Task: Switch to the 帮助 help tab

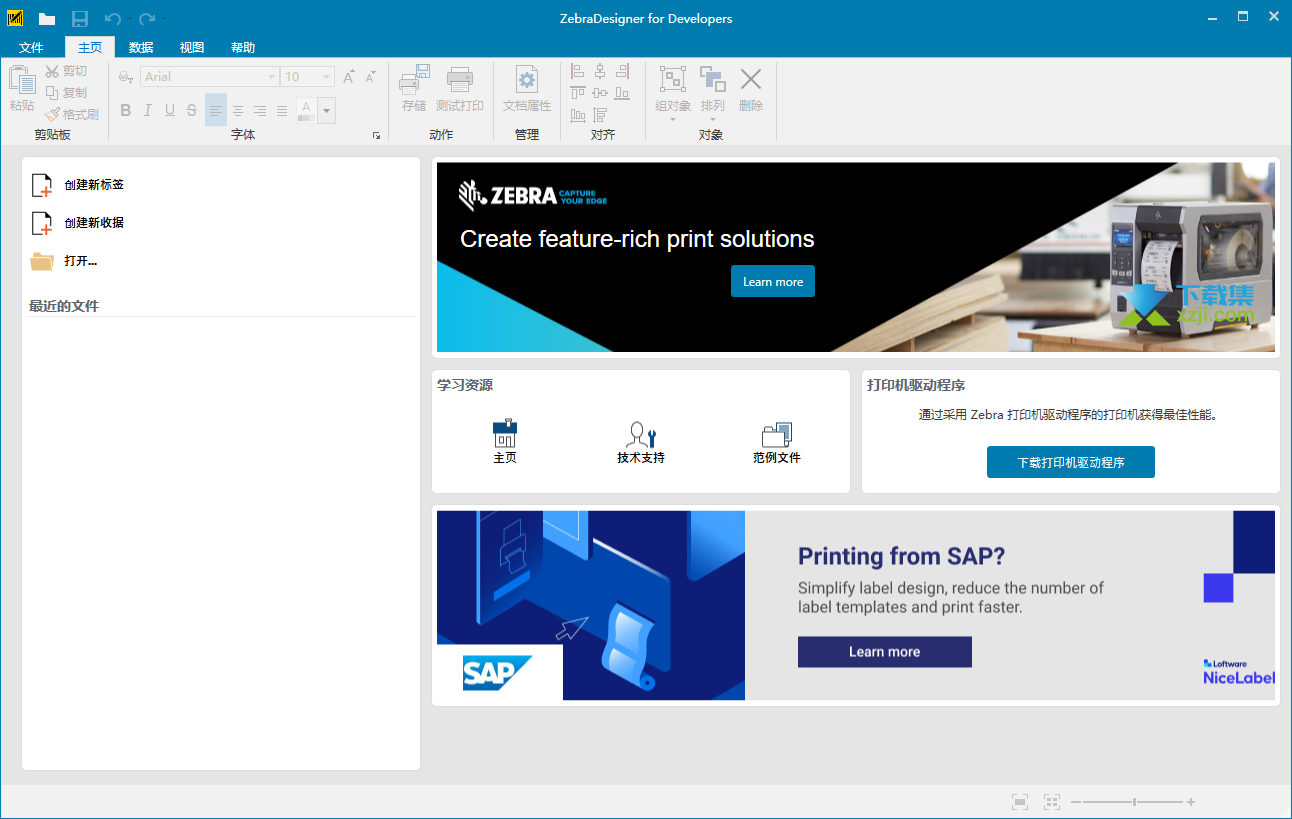Action: point(243,47)
